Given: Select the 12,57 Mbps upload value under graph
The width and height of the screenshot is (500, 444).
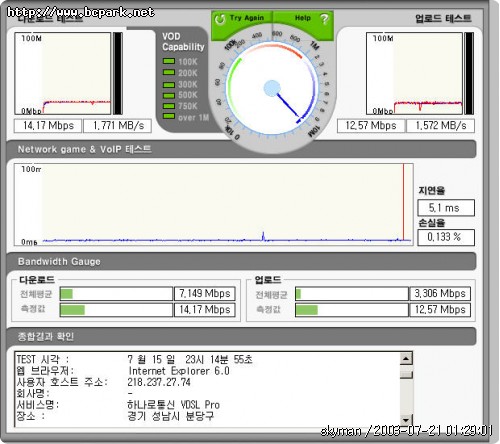Looking at the screenshot, I should tap(371, 126).
